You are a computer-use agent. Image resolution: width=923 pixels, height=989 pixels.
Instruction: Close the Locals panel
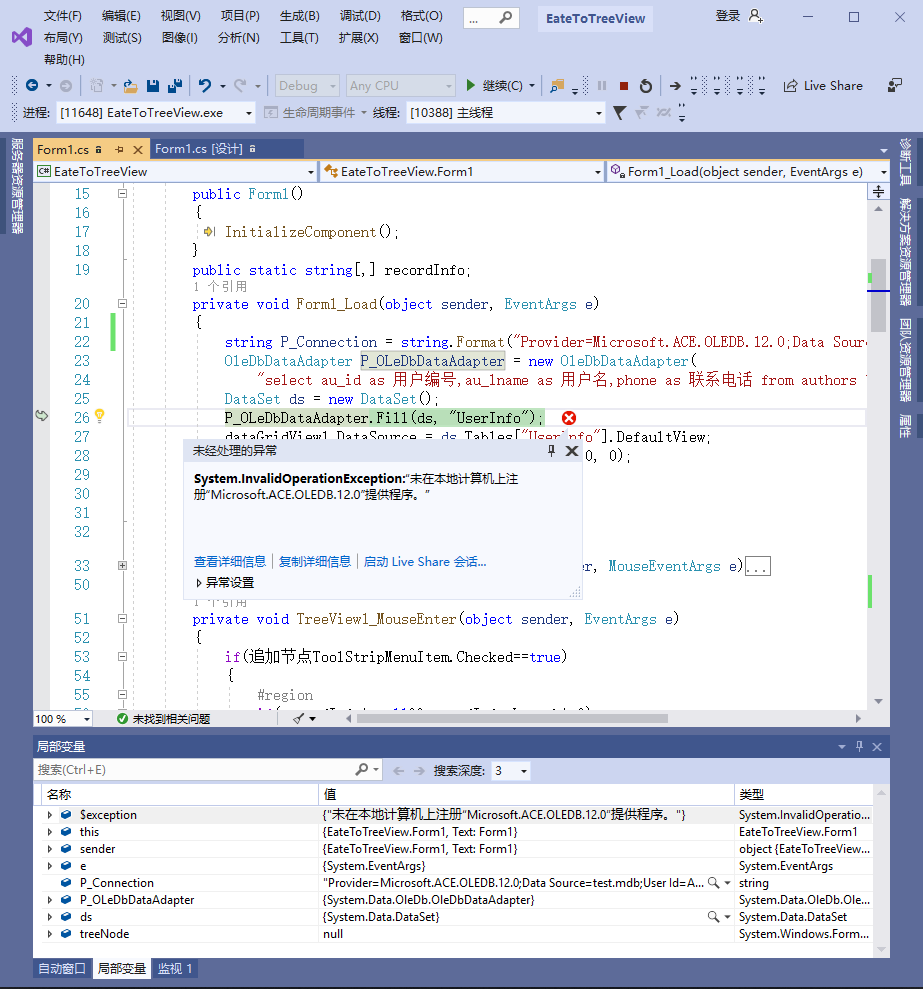876,747
